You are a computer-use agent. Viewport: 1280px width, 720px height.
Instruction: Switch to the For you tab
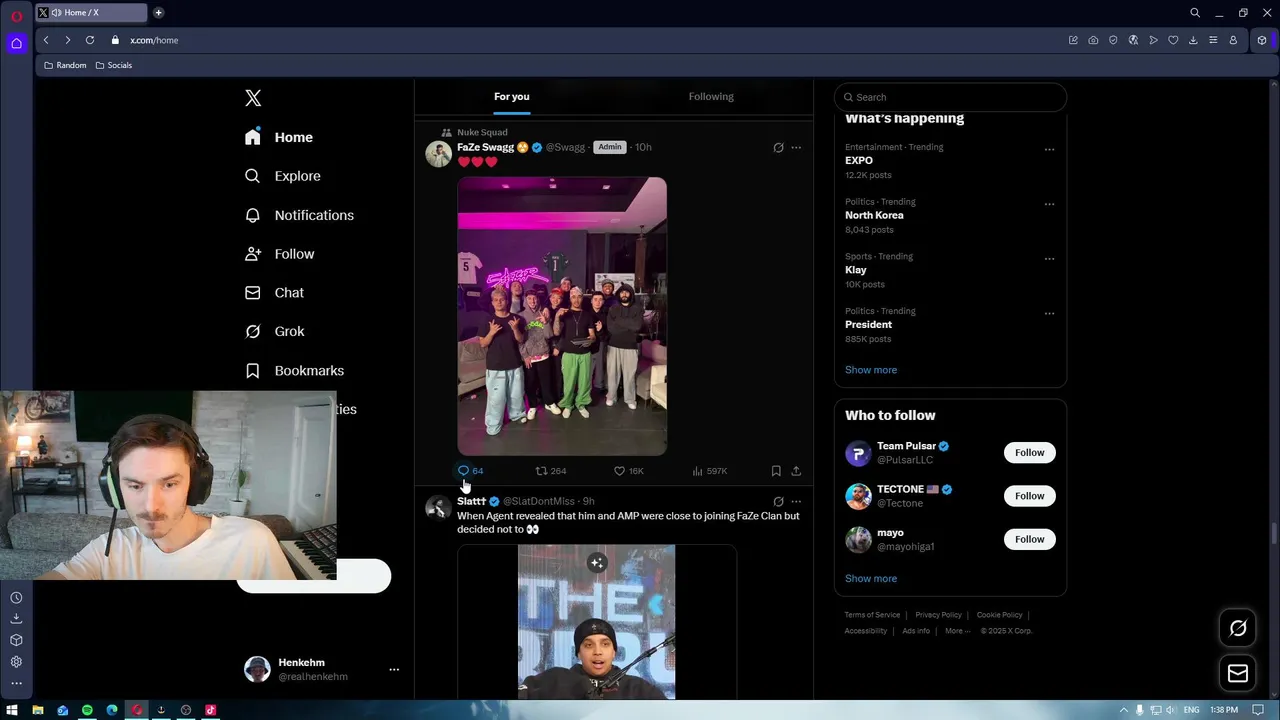click(512, 97)
